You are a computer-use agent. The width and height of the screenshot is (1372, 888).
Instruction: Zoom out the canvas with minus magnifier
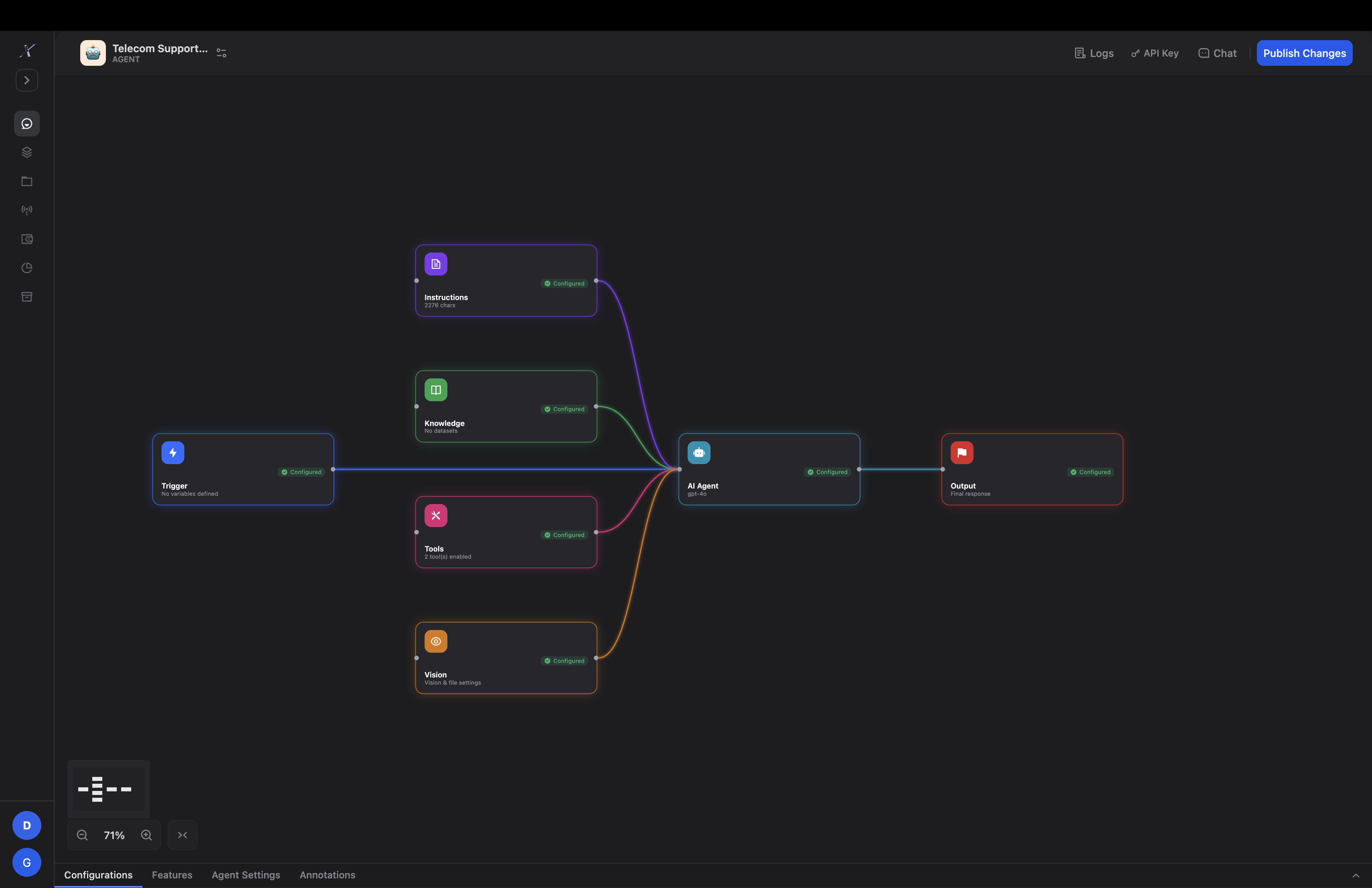82,835
